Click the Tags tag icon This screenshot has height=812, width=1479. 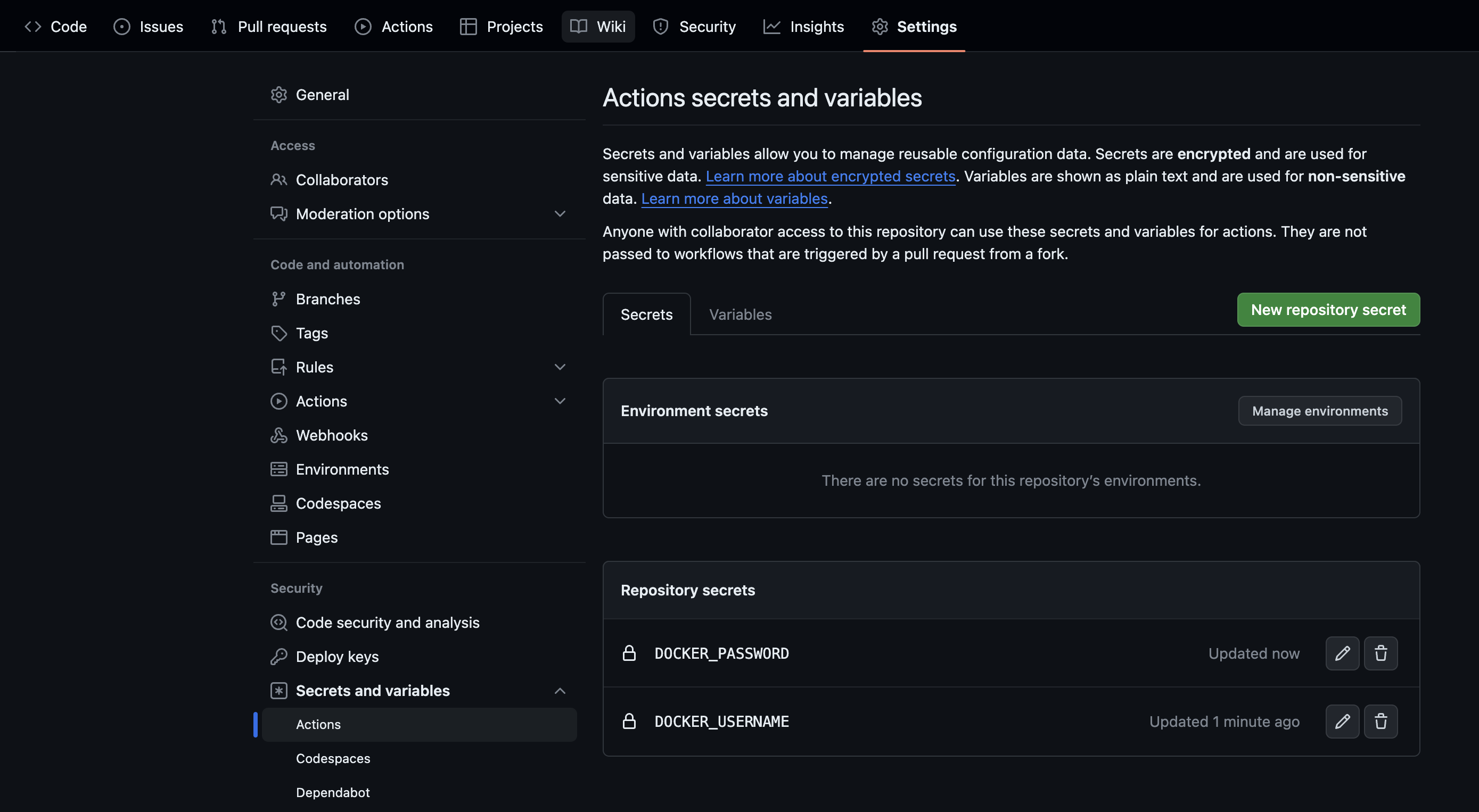(278, 333)
